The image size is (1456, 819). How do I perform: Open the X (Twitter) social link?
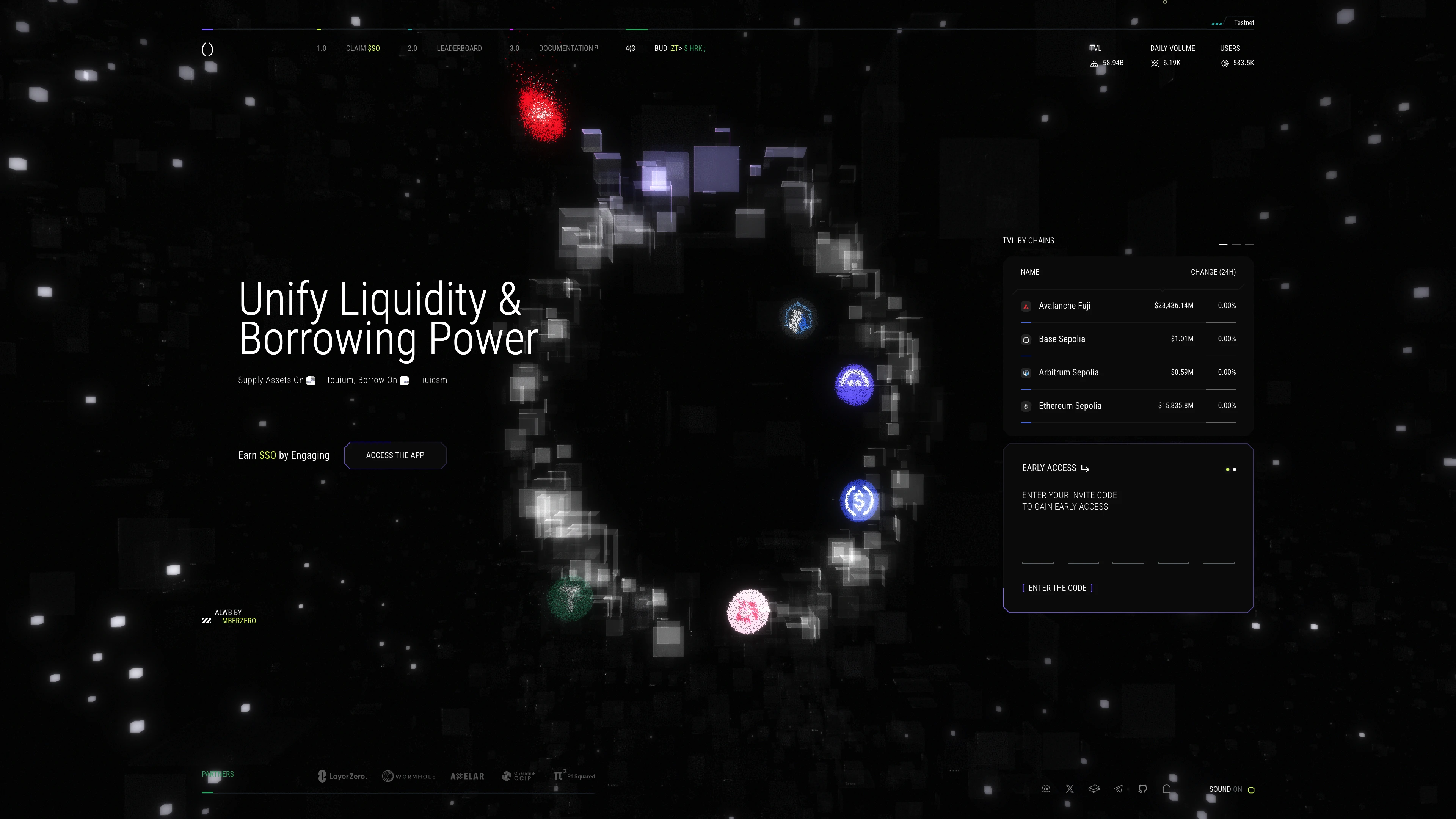1070,789
